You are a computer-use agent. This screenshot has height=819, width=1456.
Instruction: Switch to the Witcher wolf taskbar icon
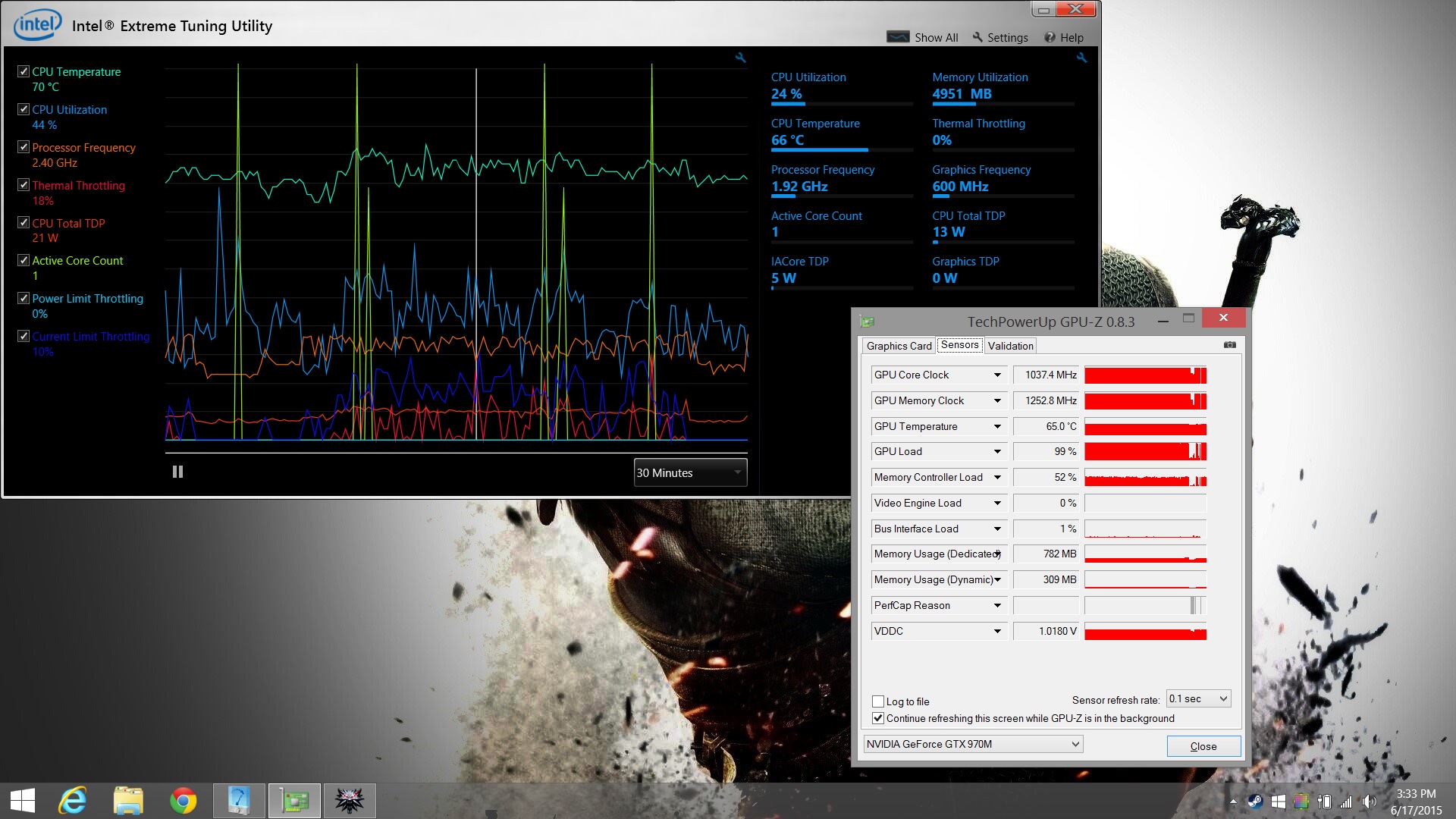(350, 801)
